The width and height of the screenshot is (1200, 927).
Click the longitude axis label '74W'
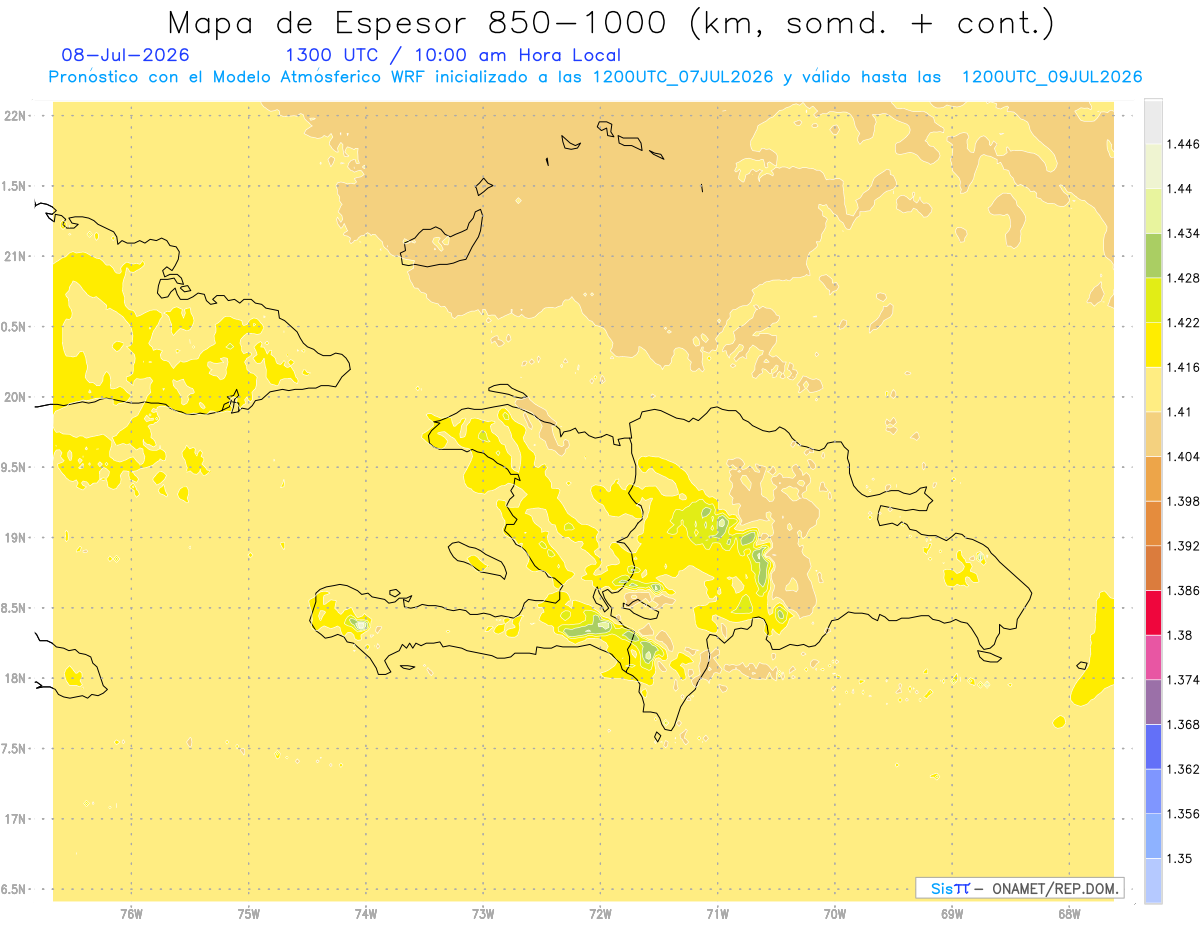point(366,913)
